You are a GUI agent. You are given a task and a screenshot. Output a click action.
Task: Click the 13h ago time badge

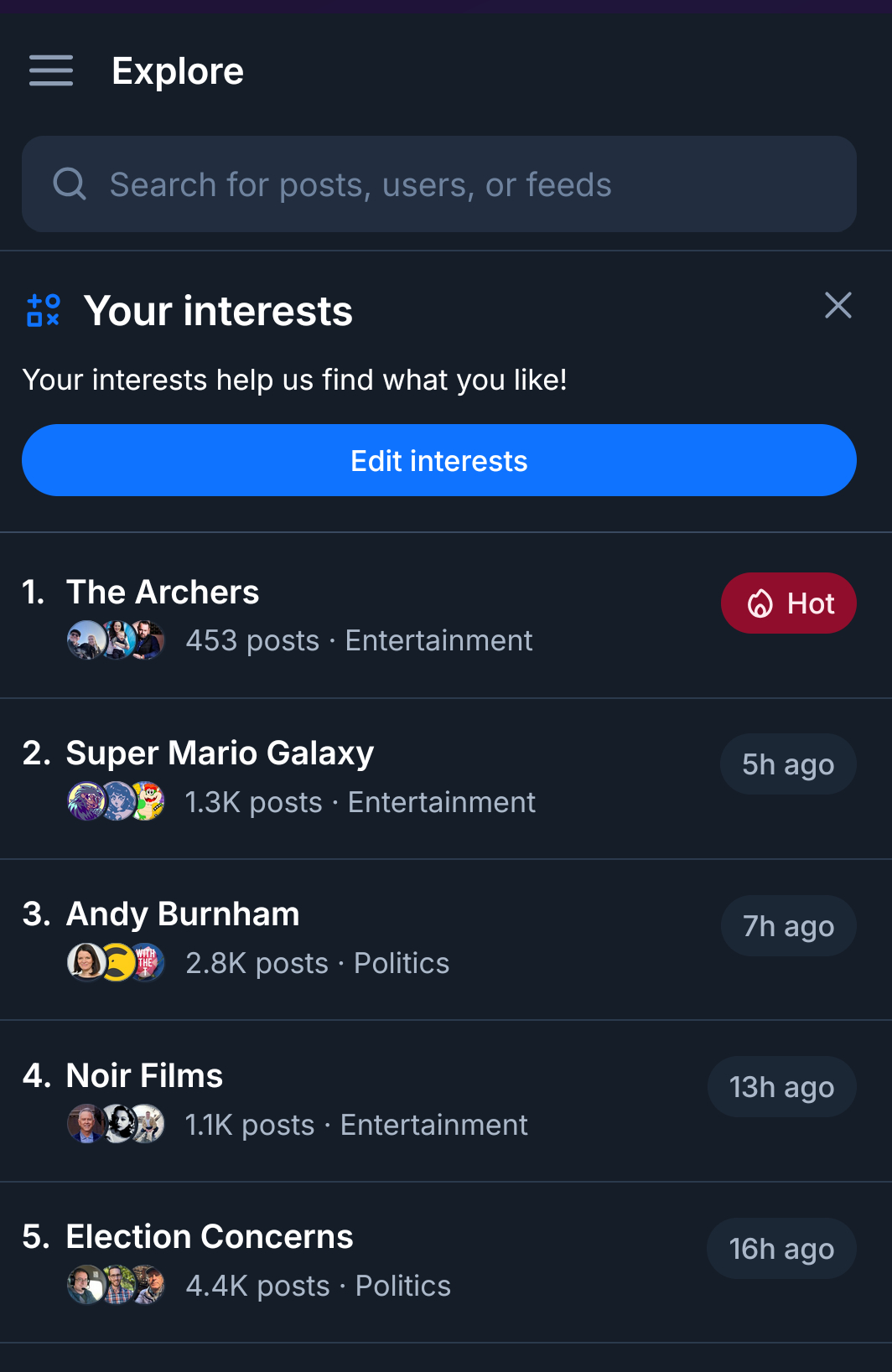click(781, 1087)
